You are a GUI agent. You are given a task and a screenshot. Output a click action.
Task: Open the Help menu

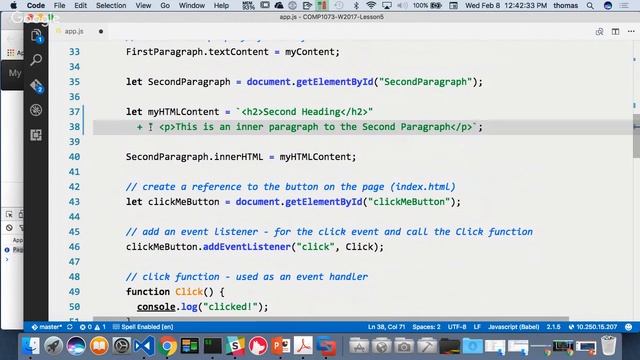pos(221,5)
